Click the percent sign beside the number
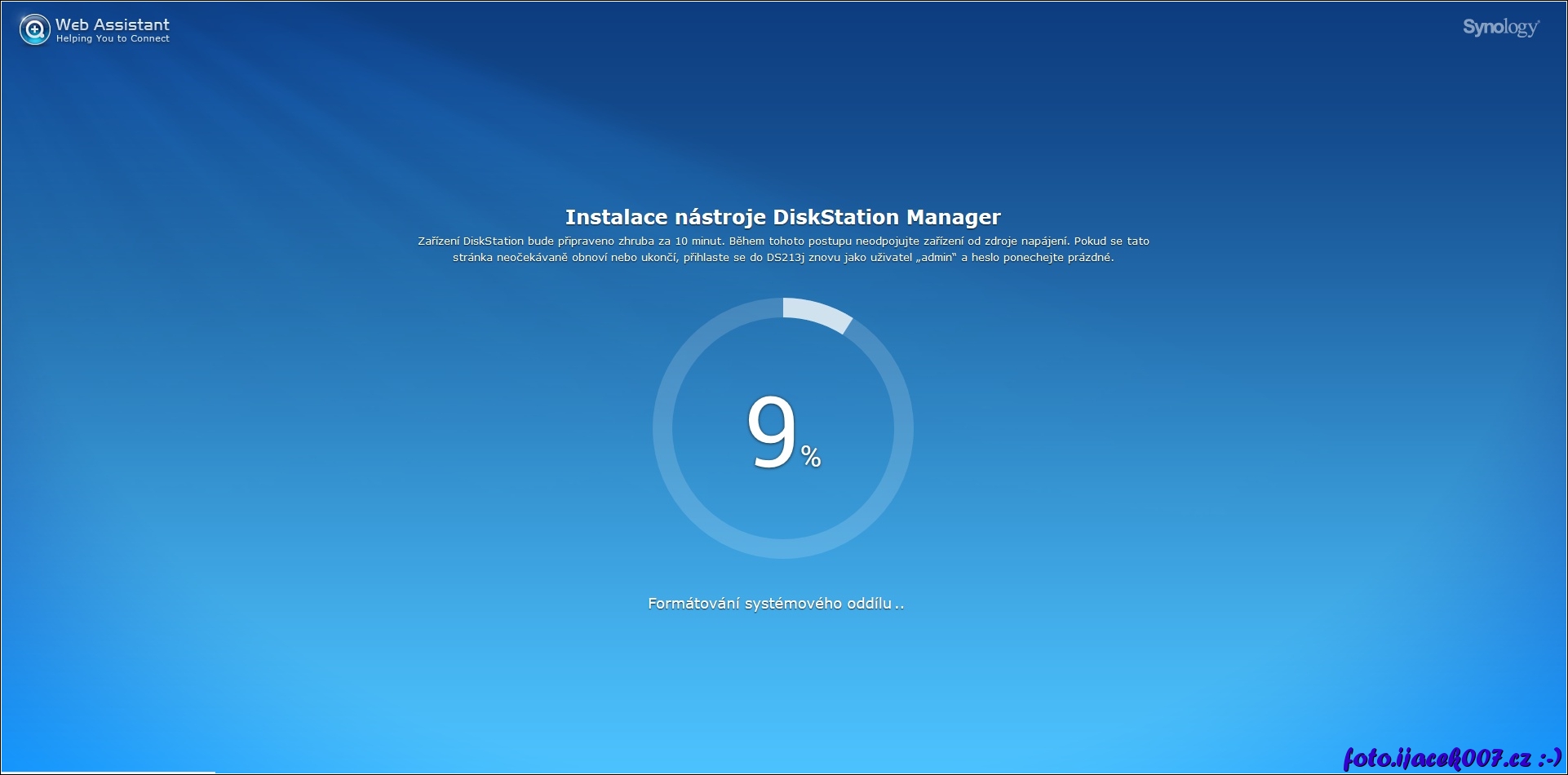The width and height of the screenshot is (1568, 775). (x=811, y=457)
